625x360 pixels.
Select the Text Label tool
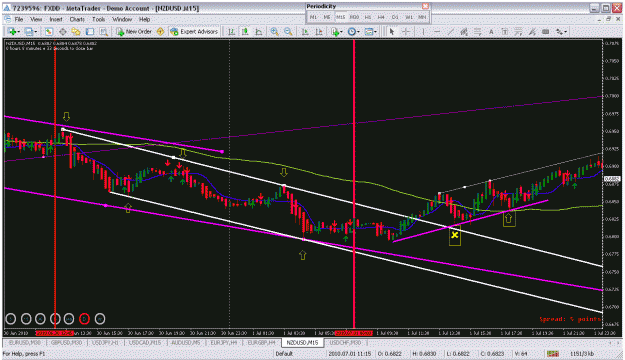(505, 31)
